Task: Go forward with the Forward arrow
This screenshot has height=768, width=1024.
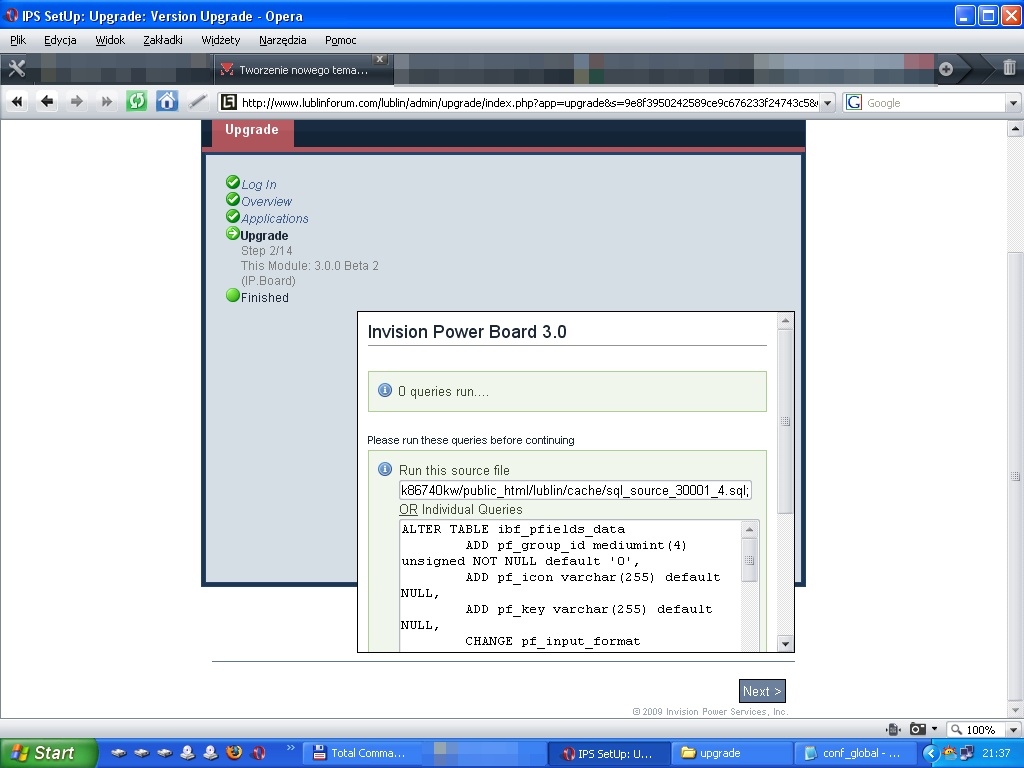Action: point(76,102)
